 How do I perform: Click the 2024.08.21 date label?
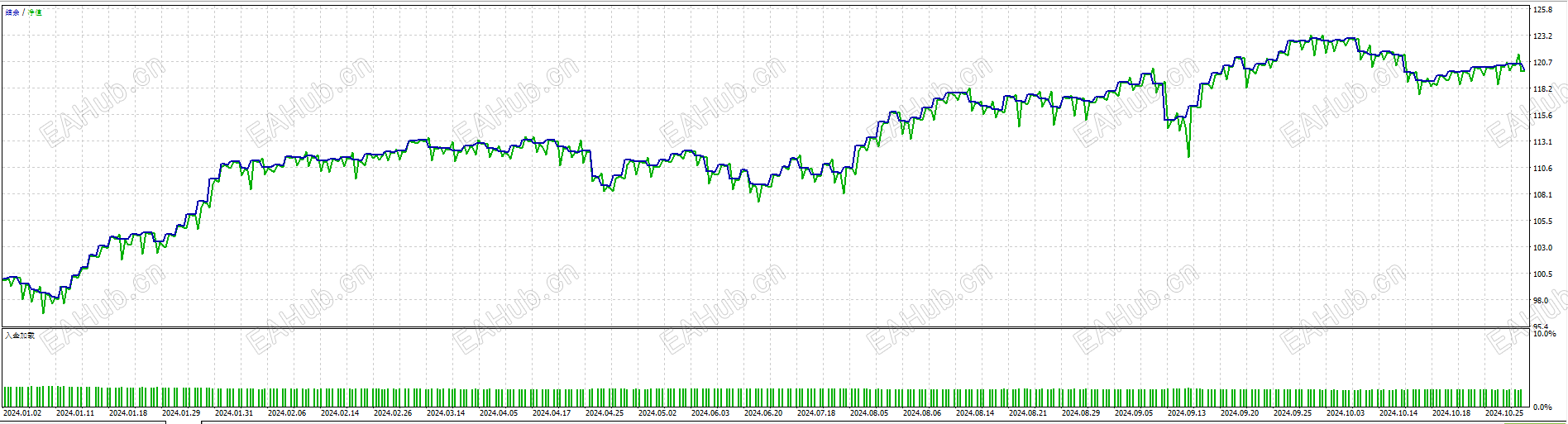pyautogui.click(x=1028, y=413)
